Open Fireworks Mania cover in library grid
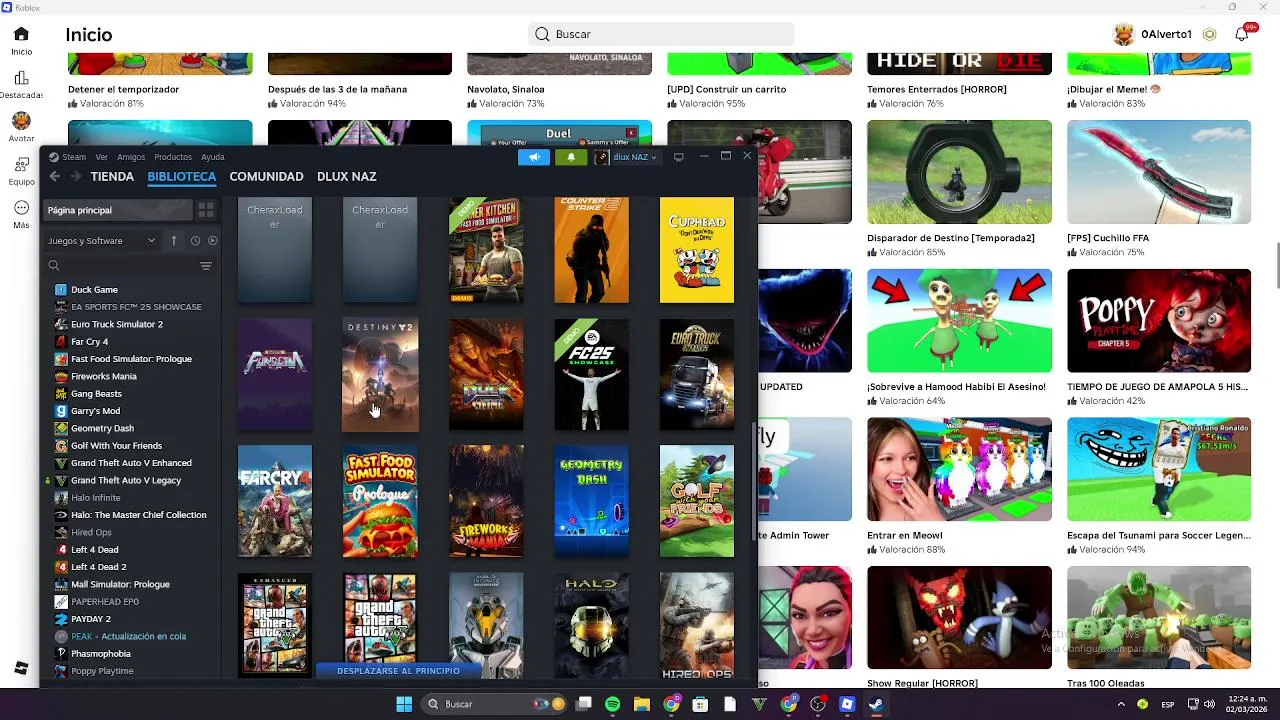 (x=486, y=501)
